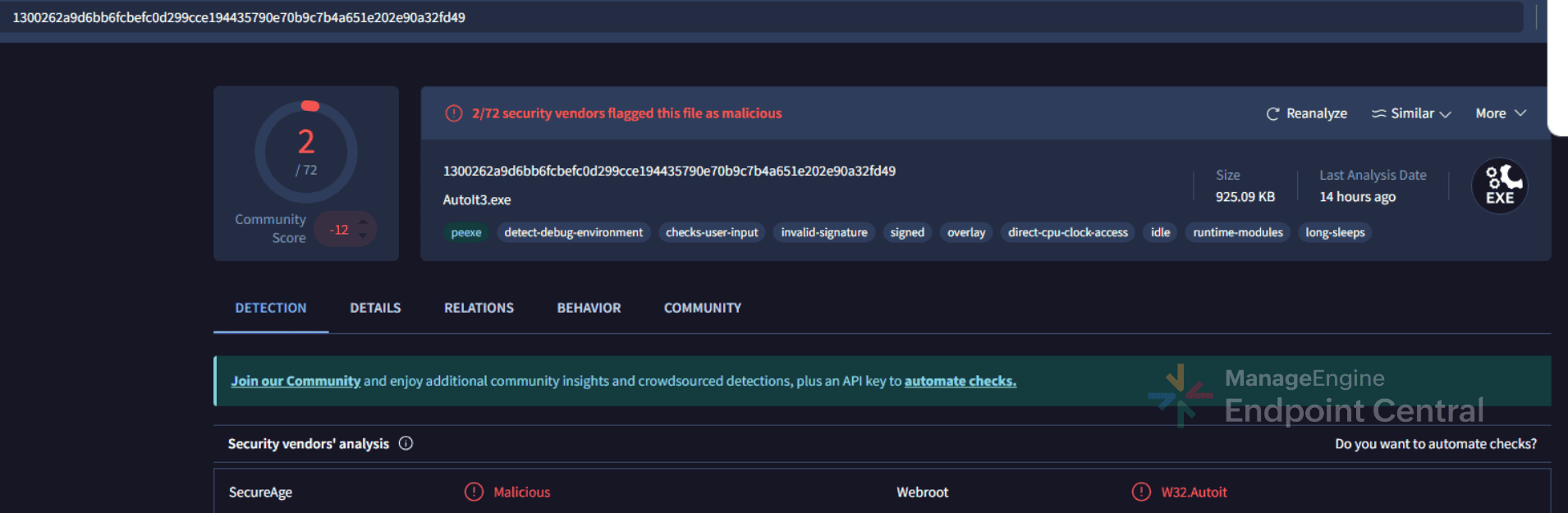Click the EXE file type icon
The height and width of the screenshot is (513, 1568).
(x=1499, y=186)
